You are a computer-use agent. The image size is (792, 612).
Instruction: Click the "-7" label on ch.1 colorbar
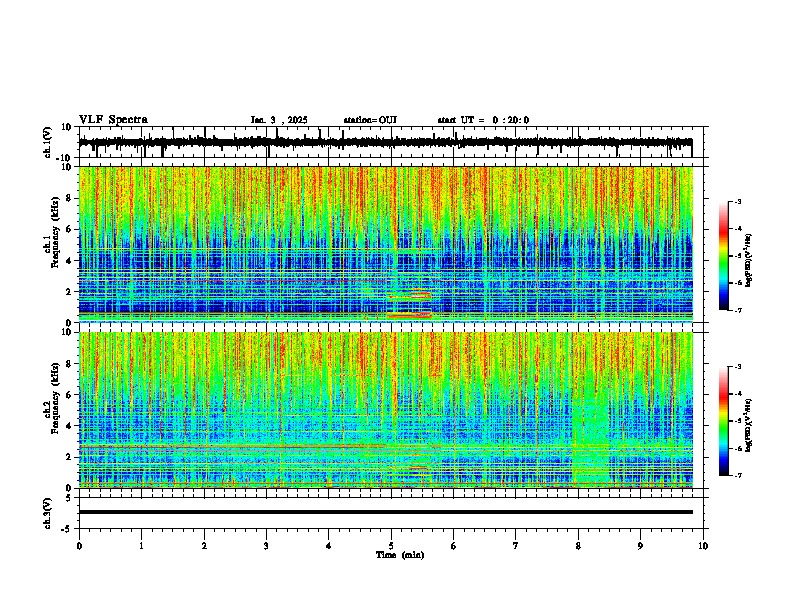[x=737, y=310]
